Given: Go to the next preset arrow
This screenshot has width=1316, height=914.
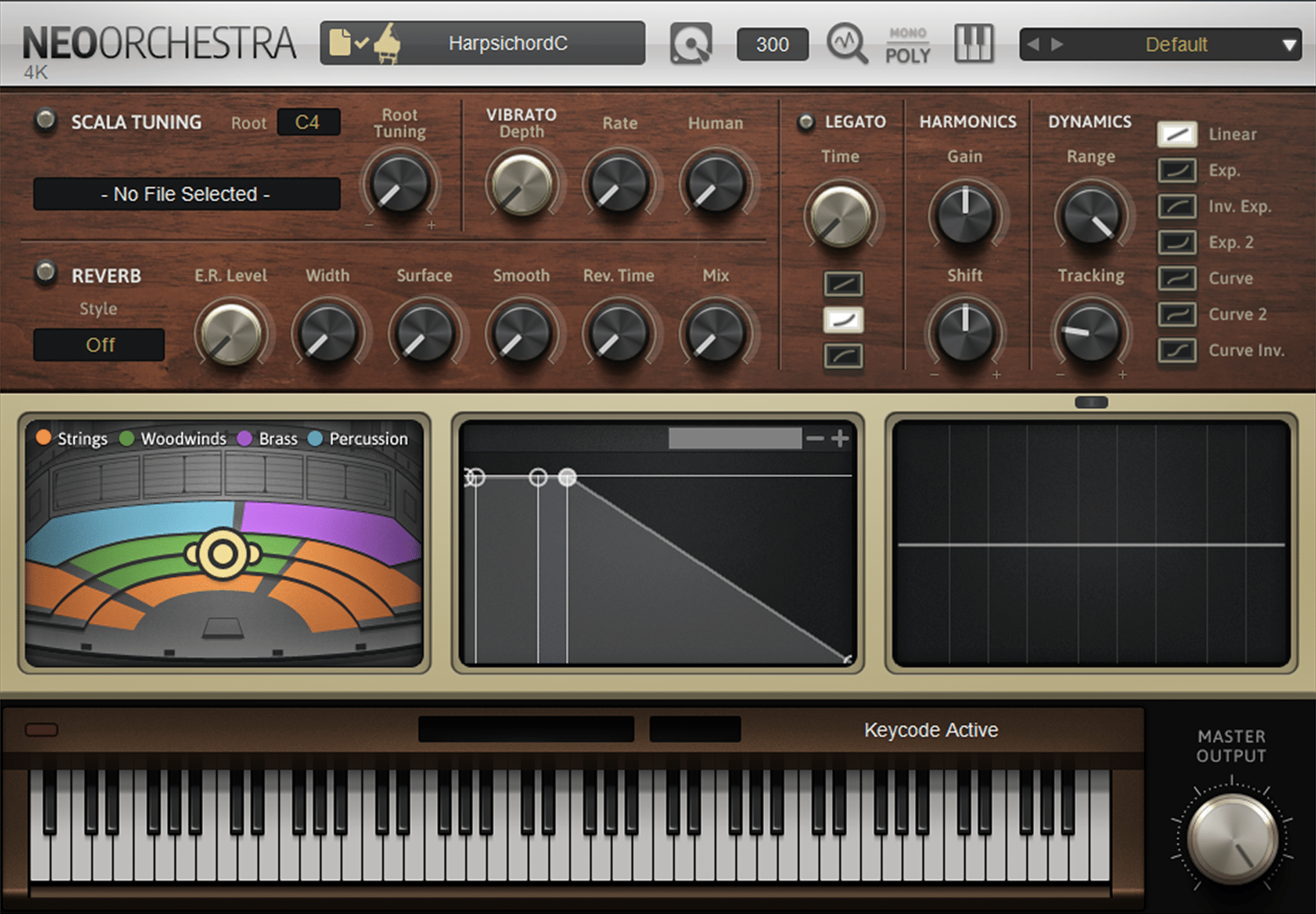Looking at the screenshot, I should tap(1058, 44).
